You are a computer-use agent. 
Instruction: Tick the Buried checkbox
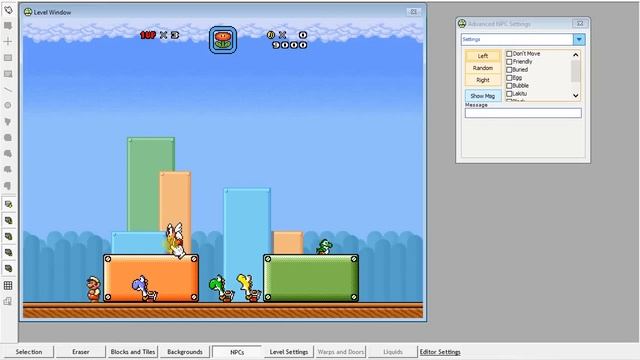509,70
